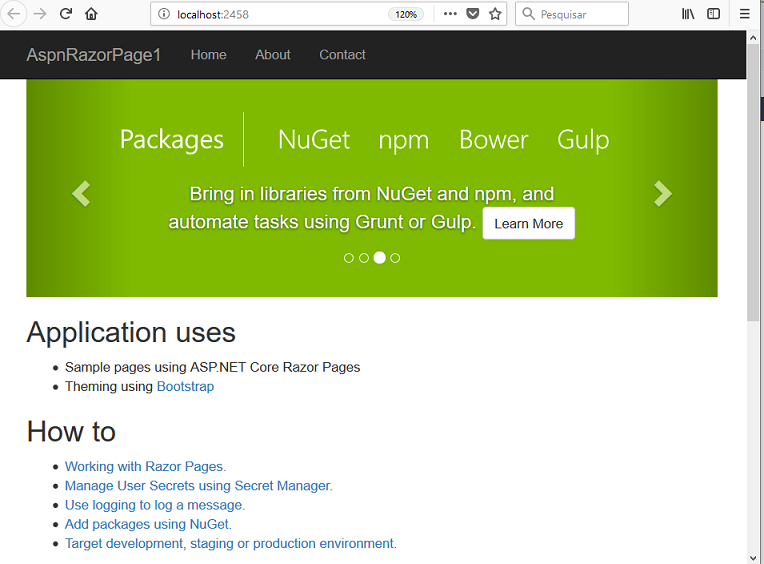Click the search magnifier icon
Image resolution: width=764 pixels, height=564 pixels.
click(528, 14)
